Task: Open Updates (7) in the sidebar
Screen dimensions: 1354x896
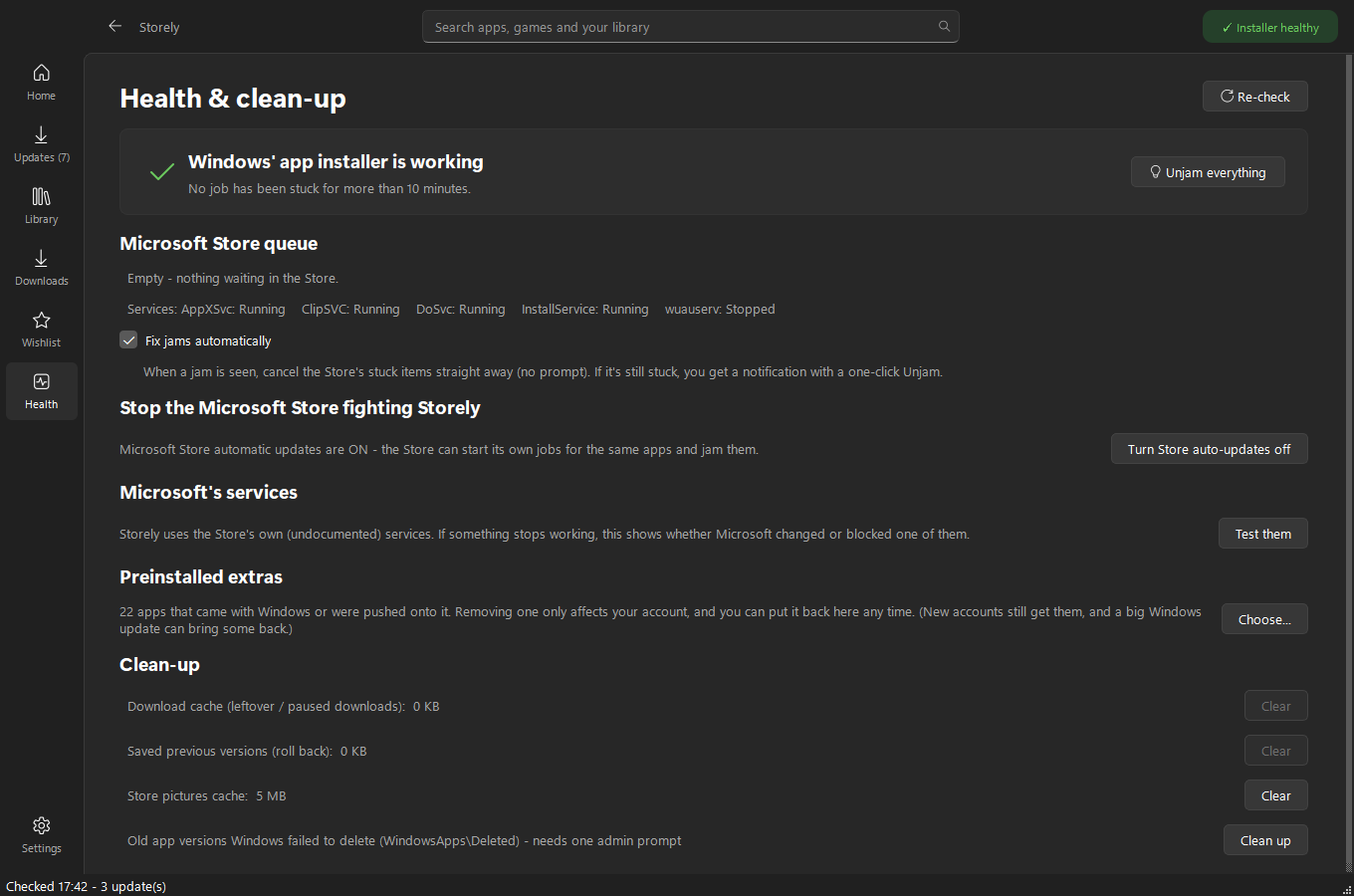Action: point(42,144)
